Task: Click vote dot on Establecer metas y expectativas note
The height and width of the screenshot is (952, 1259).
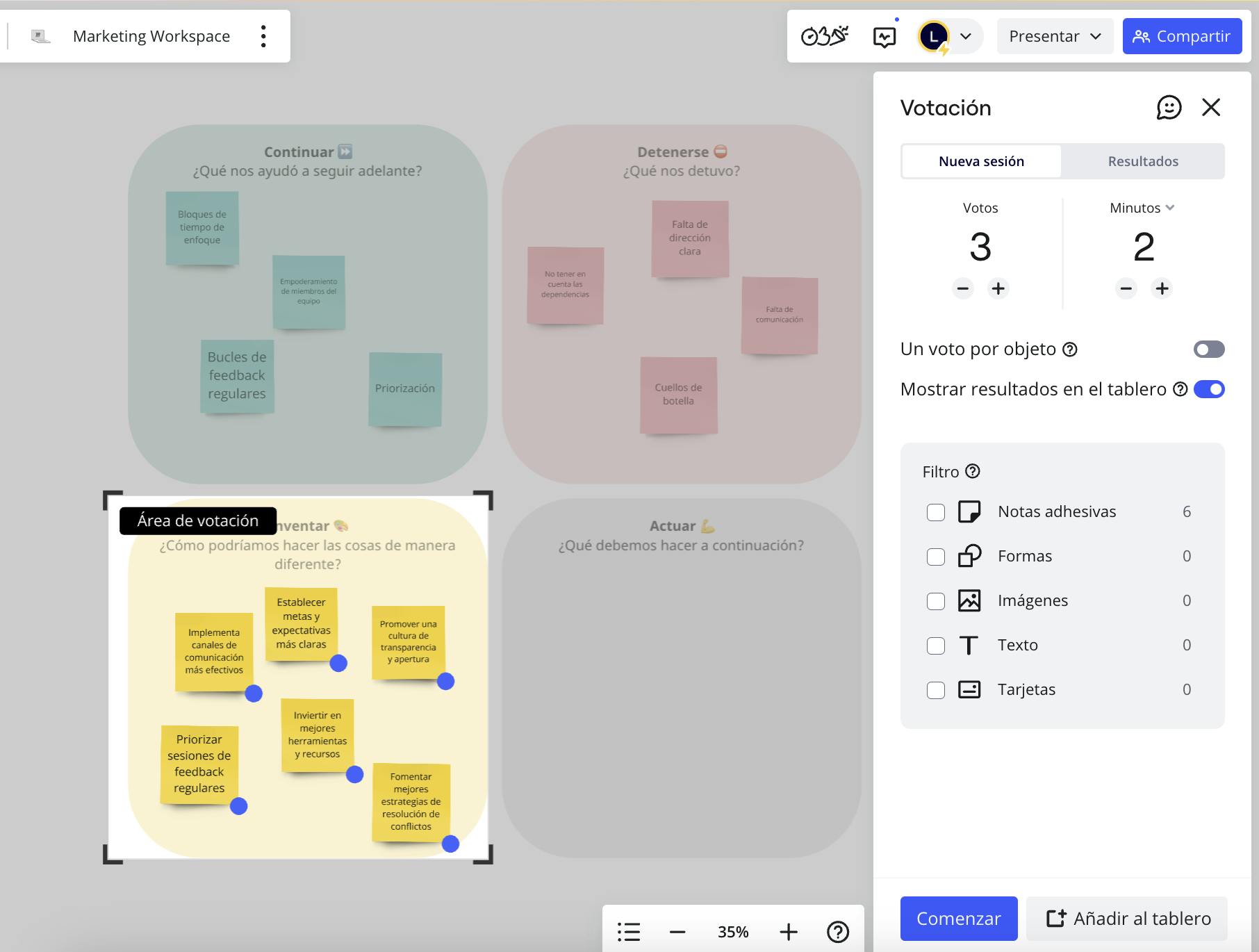Action: coord(338,664)
